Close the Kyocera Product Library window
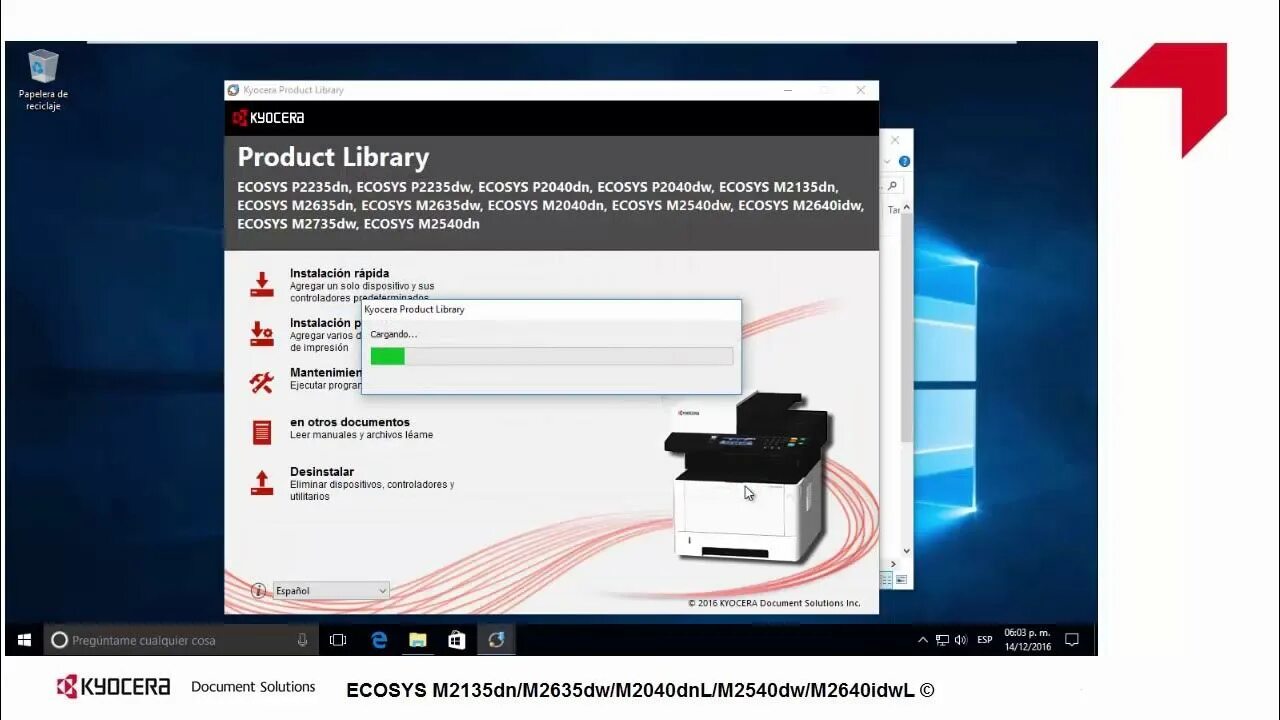This screenshot has width=1280, height=720. point(860,90)
